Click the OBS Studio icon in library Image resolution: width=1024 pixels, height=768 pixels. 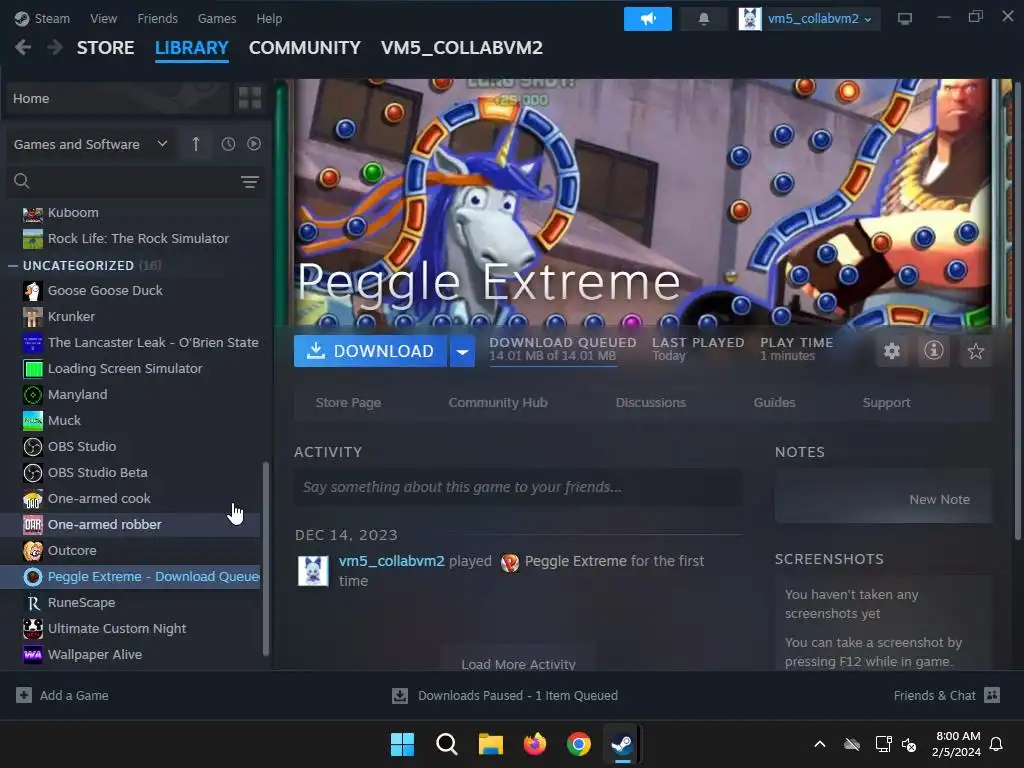pyautogui.click(x=33, y=447)
